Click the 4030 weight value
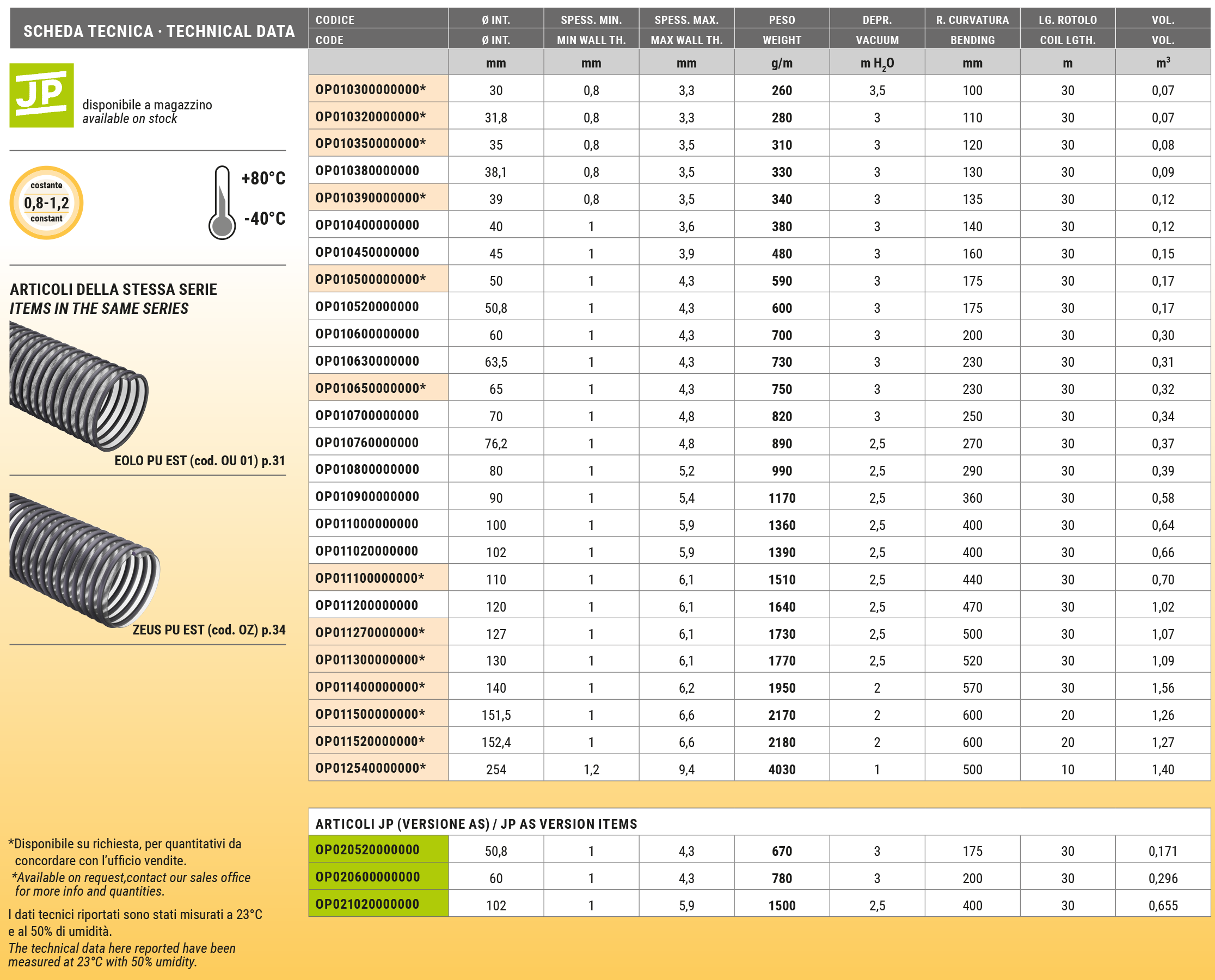This screenshot has width=1215, height=980. (x=781, y=769)
